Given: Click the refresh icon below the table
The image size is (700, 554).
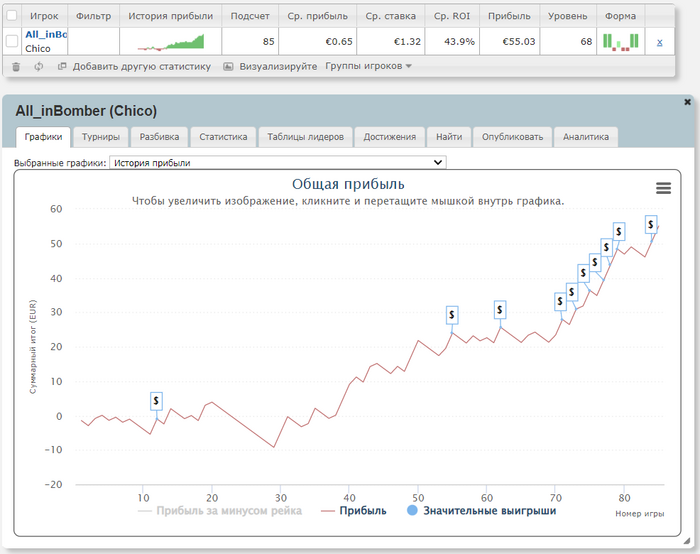Looking at the screenshot, I should pyautogui.click(x=39, y=67).
